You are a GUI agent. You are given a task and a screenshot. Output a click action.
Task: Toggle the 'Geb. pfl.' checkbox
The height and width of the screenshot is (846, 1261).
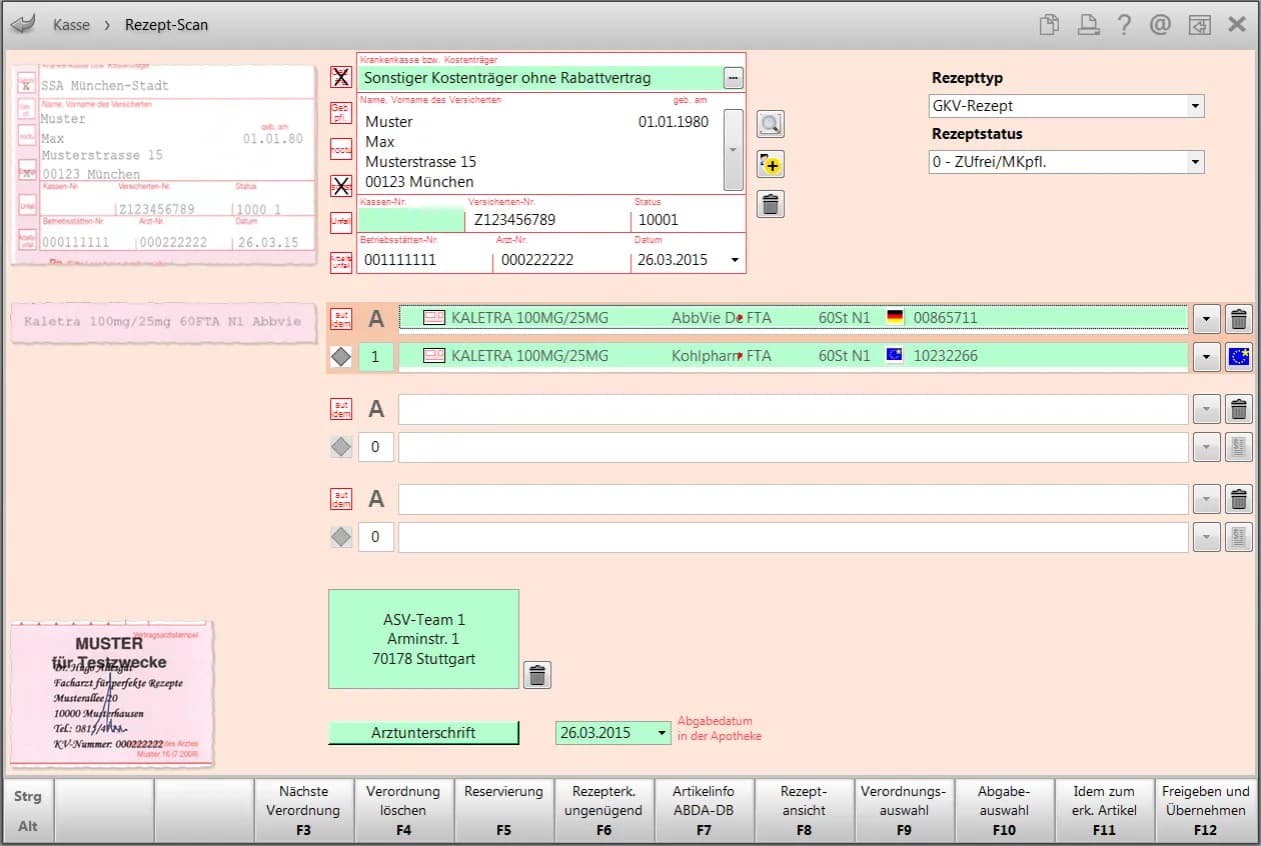341,112
